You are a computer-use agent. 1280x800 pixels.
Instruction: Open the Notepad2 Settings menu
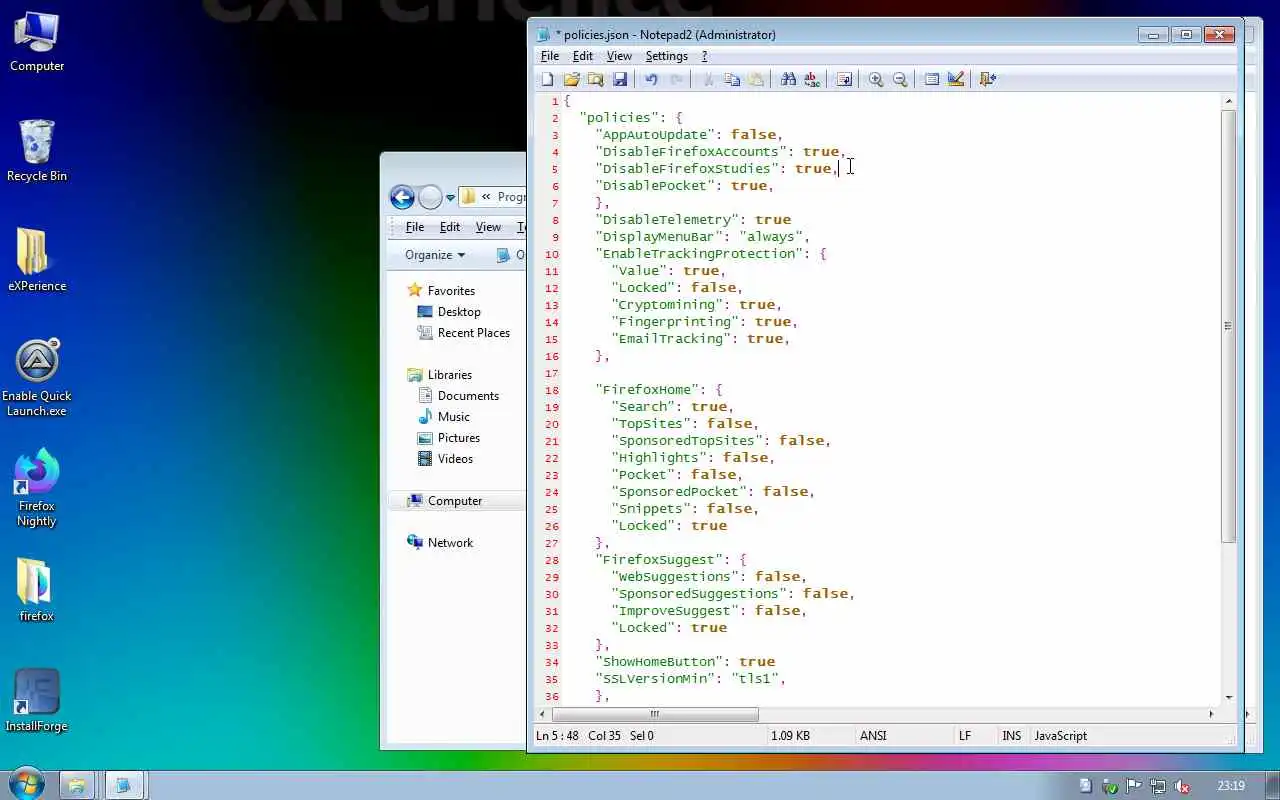click(x=667, y=56)
